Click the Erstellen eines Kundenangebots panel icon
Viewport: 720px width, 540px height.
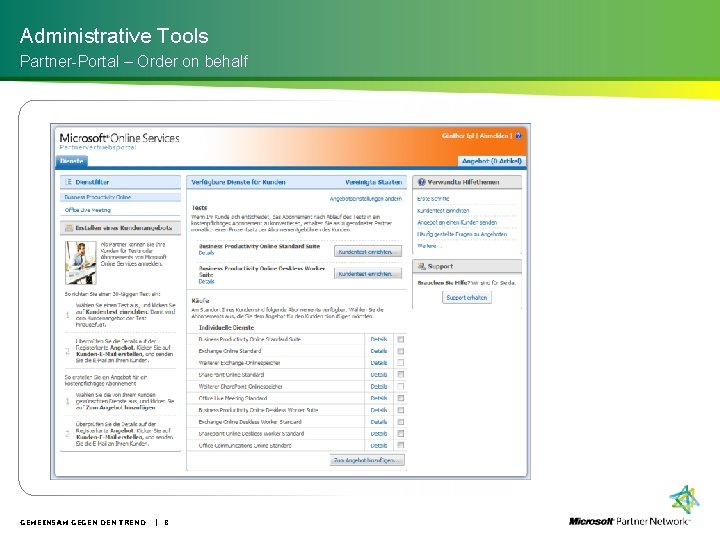click(x=69, y=228)
